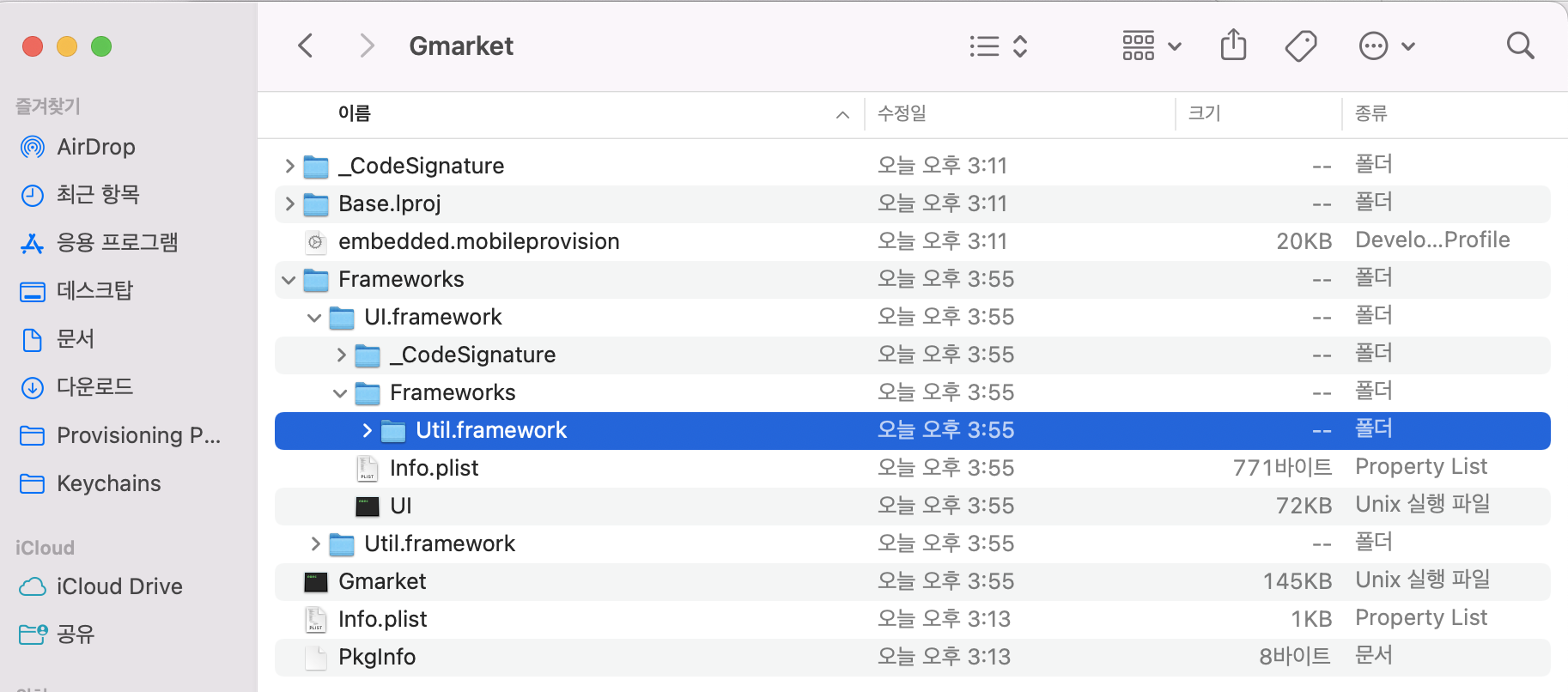Collapse the top-level Frameworks folder

click(289, 280)
